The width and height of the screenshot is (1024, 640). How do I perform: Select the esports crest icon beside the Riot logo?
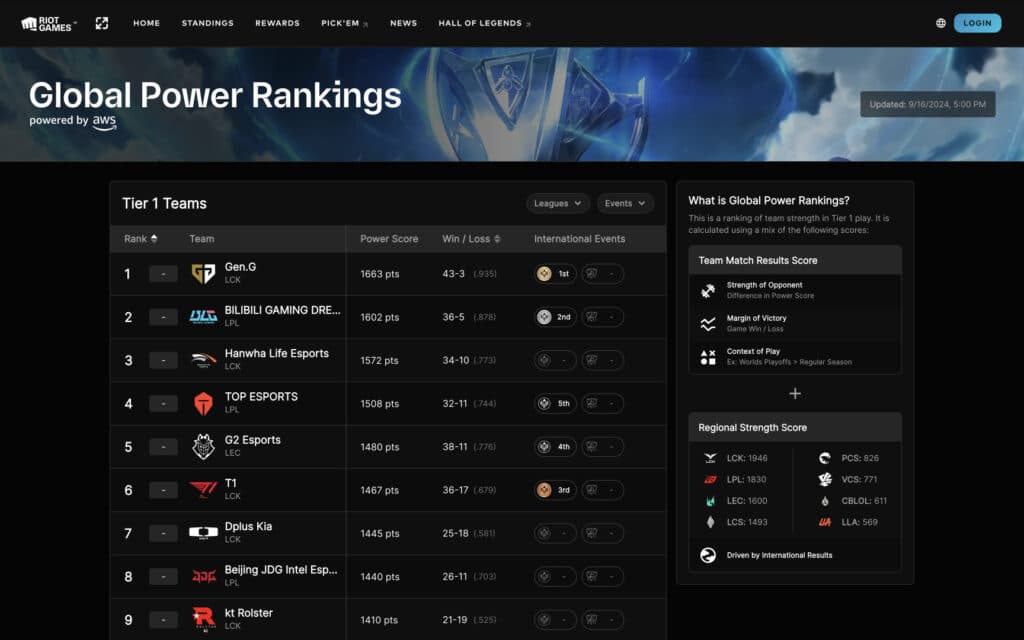click(101, 22)
